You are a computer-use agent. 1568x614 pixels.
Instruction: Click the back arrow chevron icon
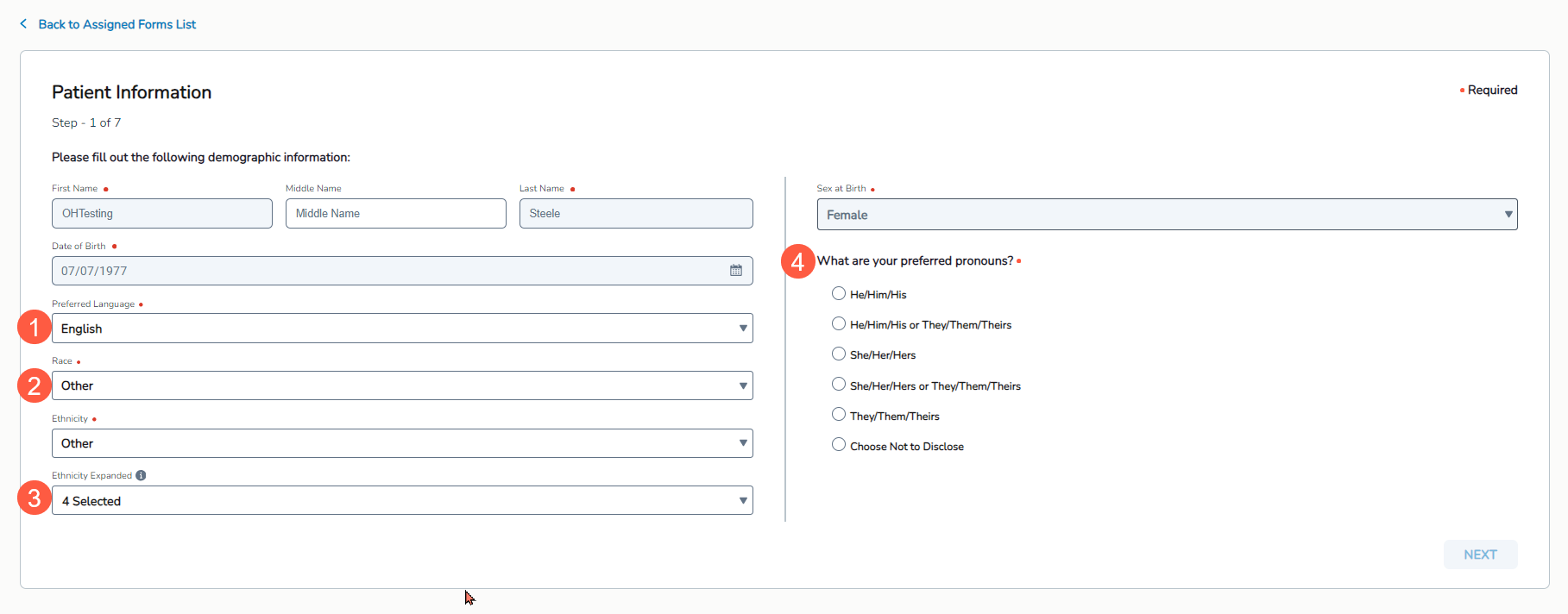23,24
